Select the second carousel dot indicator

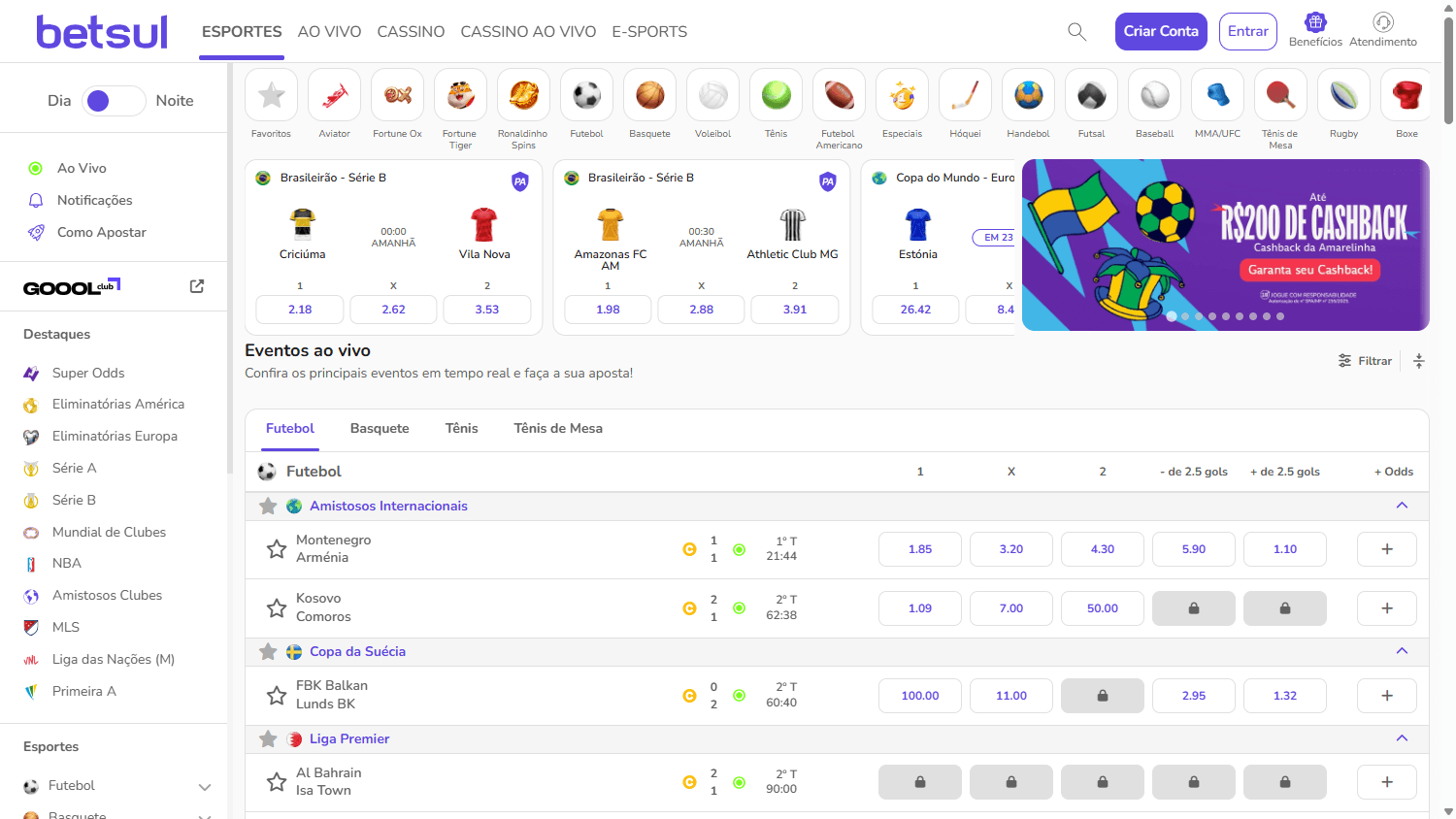pos(1184,316)
